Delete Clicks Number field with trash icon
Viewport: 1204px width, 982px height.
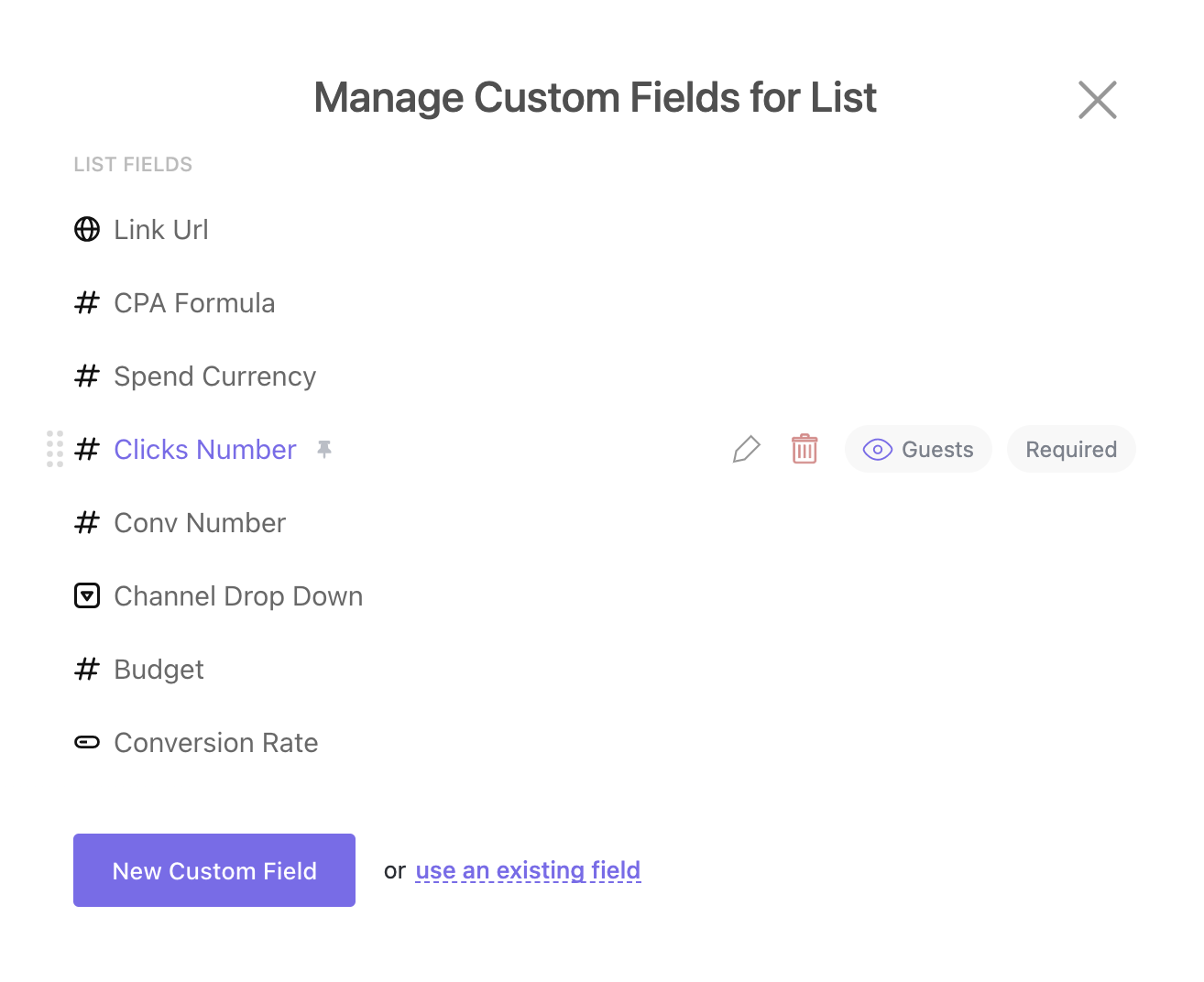[x=804, y=450]
